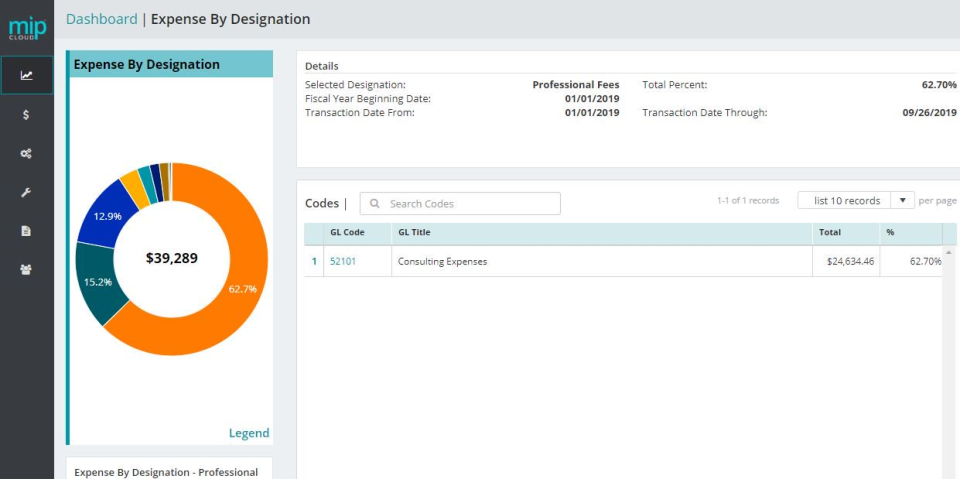The height and width of the screenshot is (479, 960).
Task: Open the list 10 records dropdown arrow
Action: pyautogui.click(x=902, y=200)
